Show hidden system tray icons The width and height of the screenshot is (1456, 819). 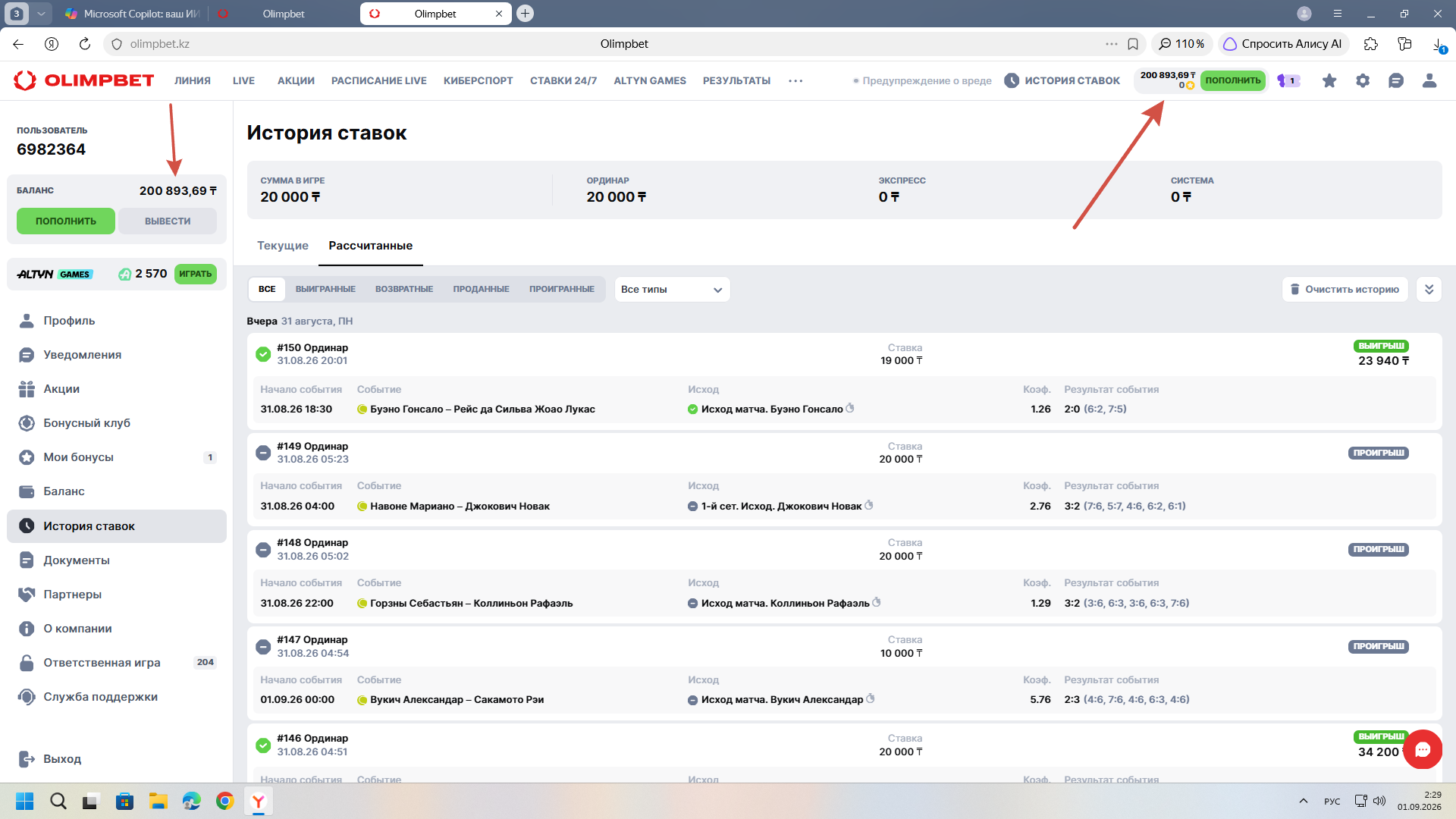pyautogui.click(x=1304, y=801)
